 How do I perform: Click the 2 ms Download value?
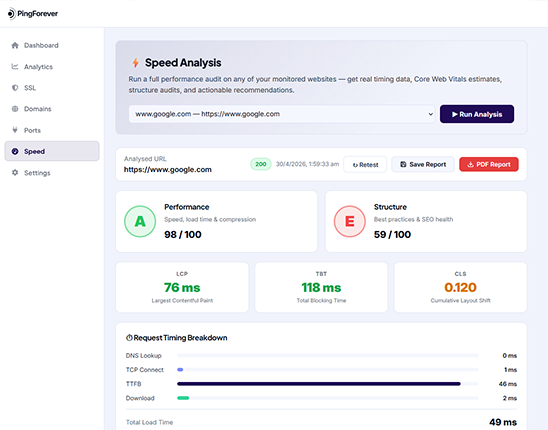510,398
